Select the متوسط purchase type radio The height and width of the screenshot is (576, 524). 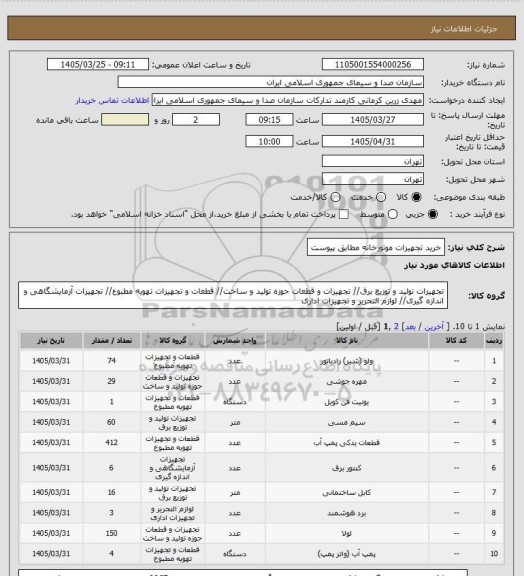click(393, 214)
